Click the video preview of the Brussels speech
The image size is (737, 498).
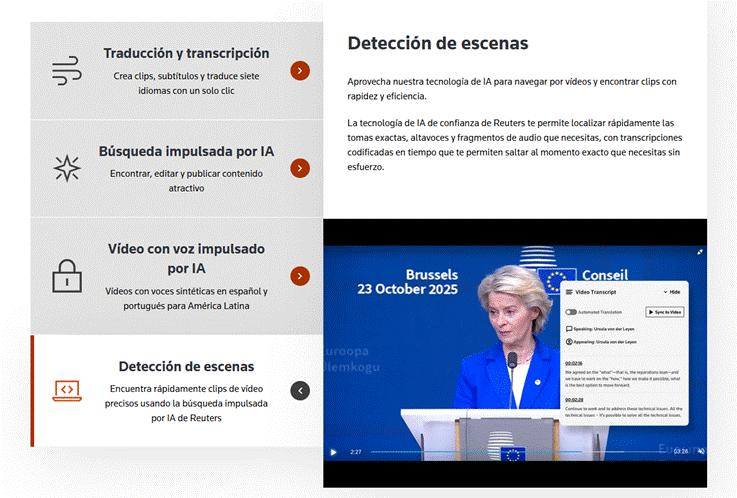tap(515, 353)
